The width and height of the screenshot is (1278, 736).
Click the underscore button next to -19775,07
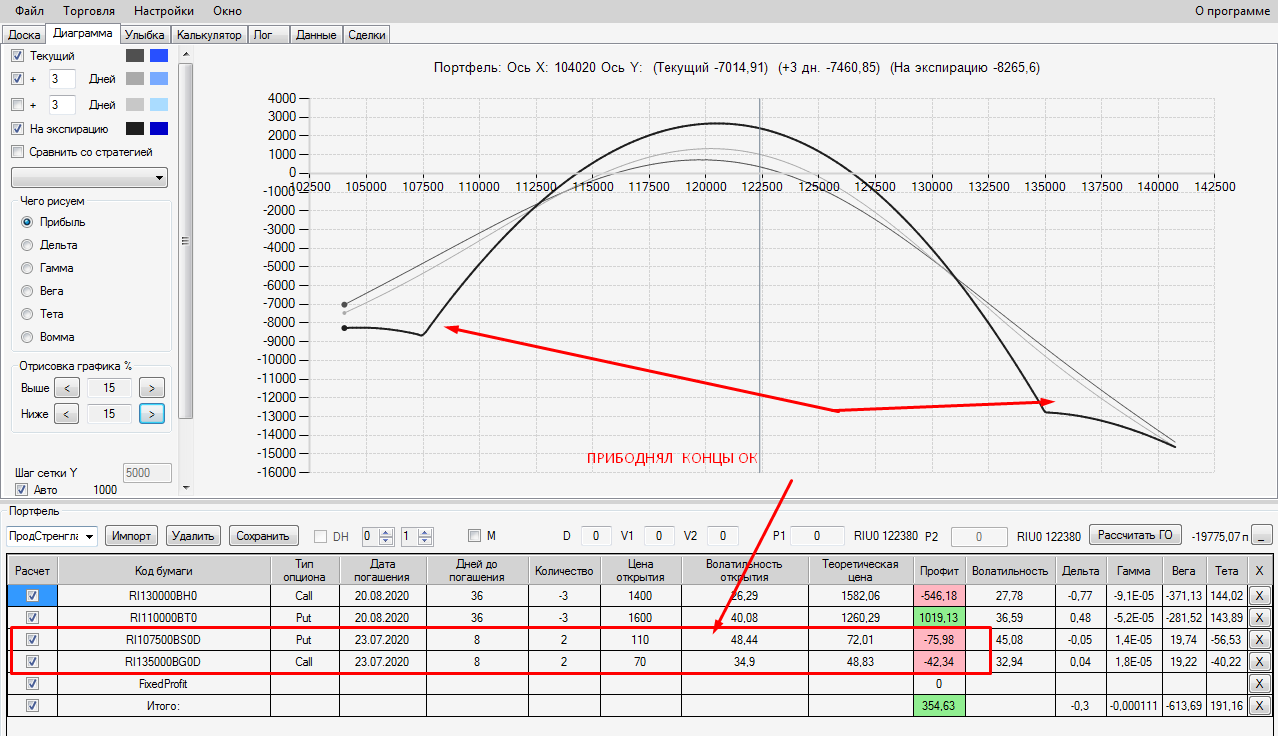[x=1264, y=536]
